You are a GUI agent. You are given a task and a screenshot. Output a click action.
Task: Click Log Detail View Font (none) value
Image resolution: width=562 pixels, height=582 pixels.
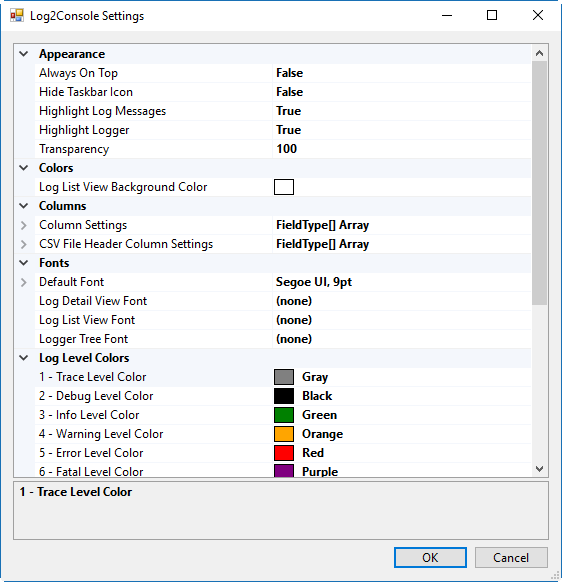click(294, 301)
